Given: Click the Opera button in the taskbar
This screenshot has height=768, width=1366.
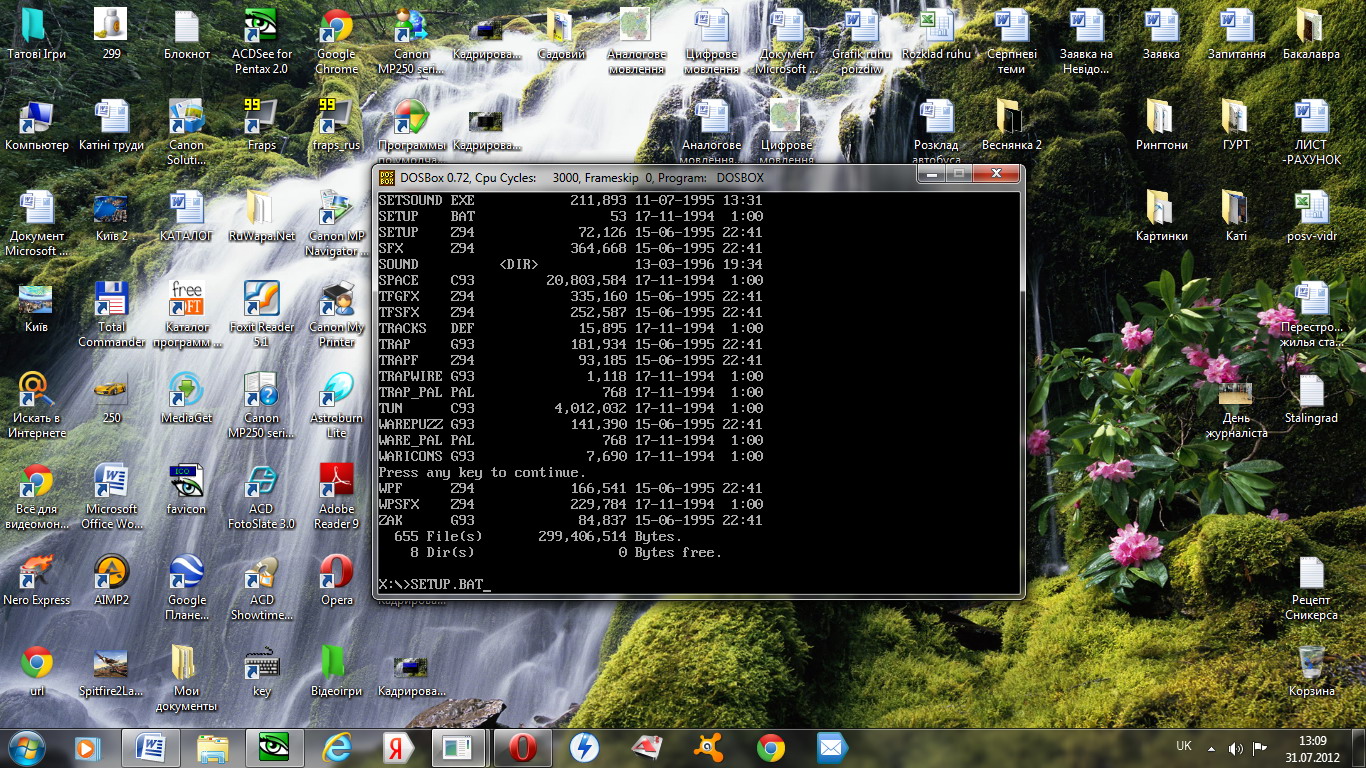Looking at the screenshot, I should click(x=522, y=747).
